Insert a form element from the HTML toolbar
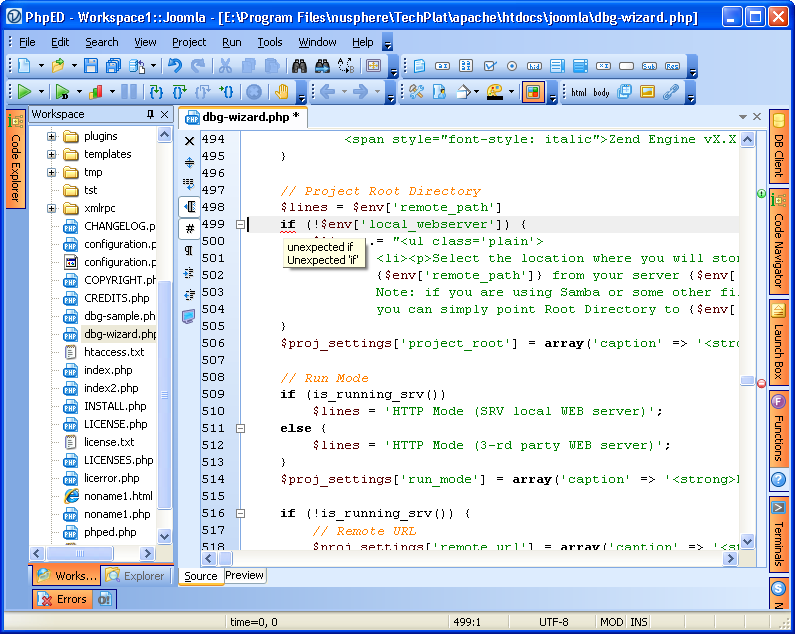Image resolution: width=795 pixels, height=634 pixels. tap(419, 66)
